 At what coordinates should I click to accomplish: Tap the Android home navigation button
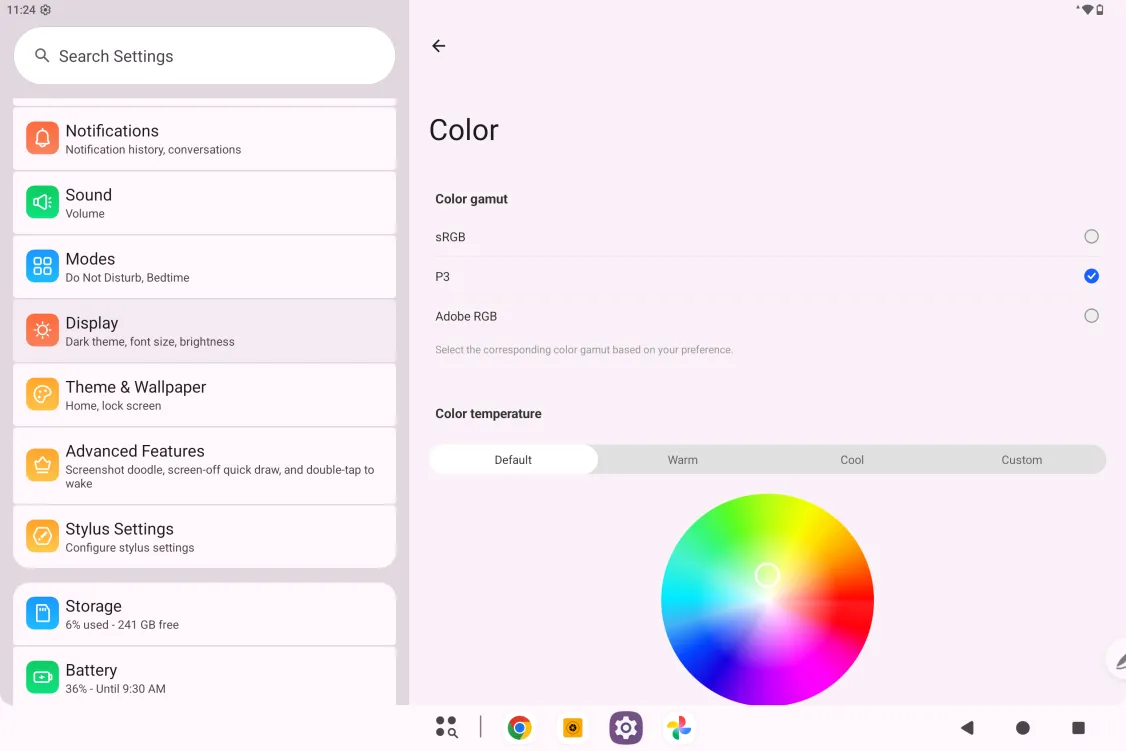click(1023, 727)
